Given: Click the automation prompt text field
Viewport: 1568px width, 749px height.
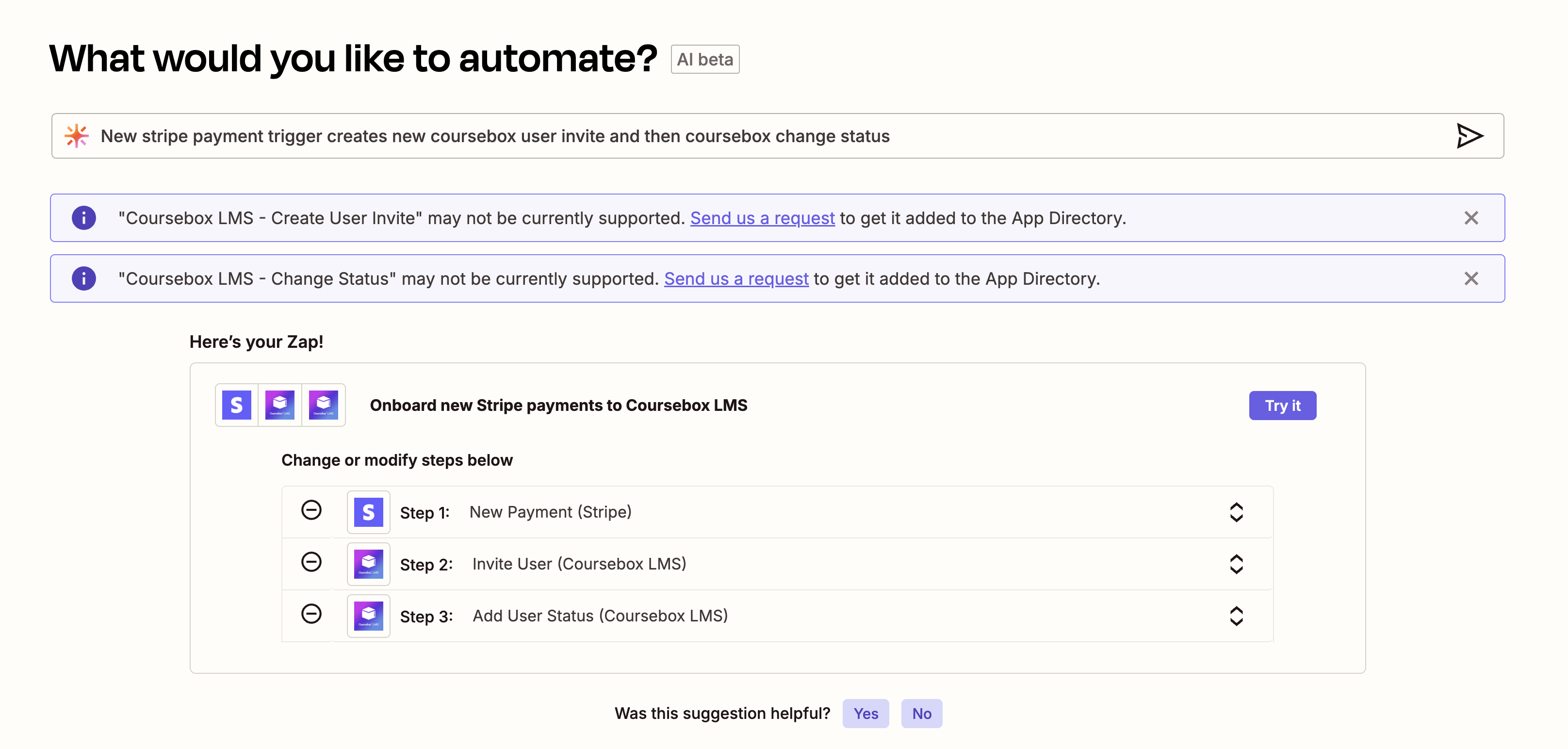Looking at the screenshot, I should 731,136.
